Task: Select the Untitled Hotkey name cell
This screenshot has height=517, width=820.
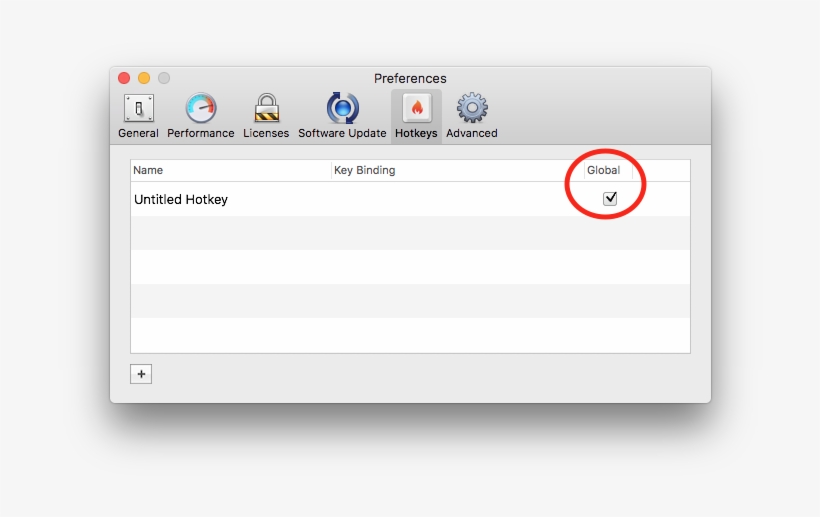Action: click(181, 200)
